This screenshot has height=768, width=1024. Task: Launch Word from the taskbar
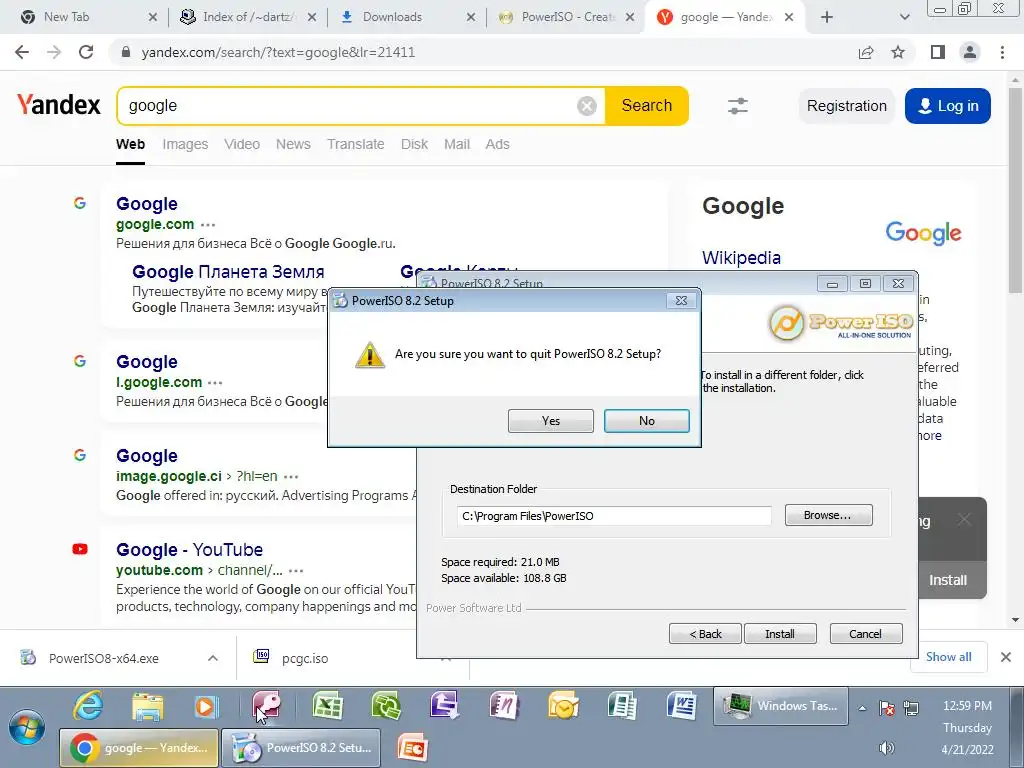pos(681,705)
